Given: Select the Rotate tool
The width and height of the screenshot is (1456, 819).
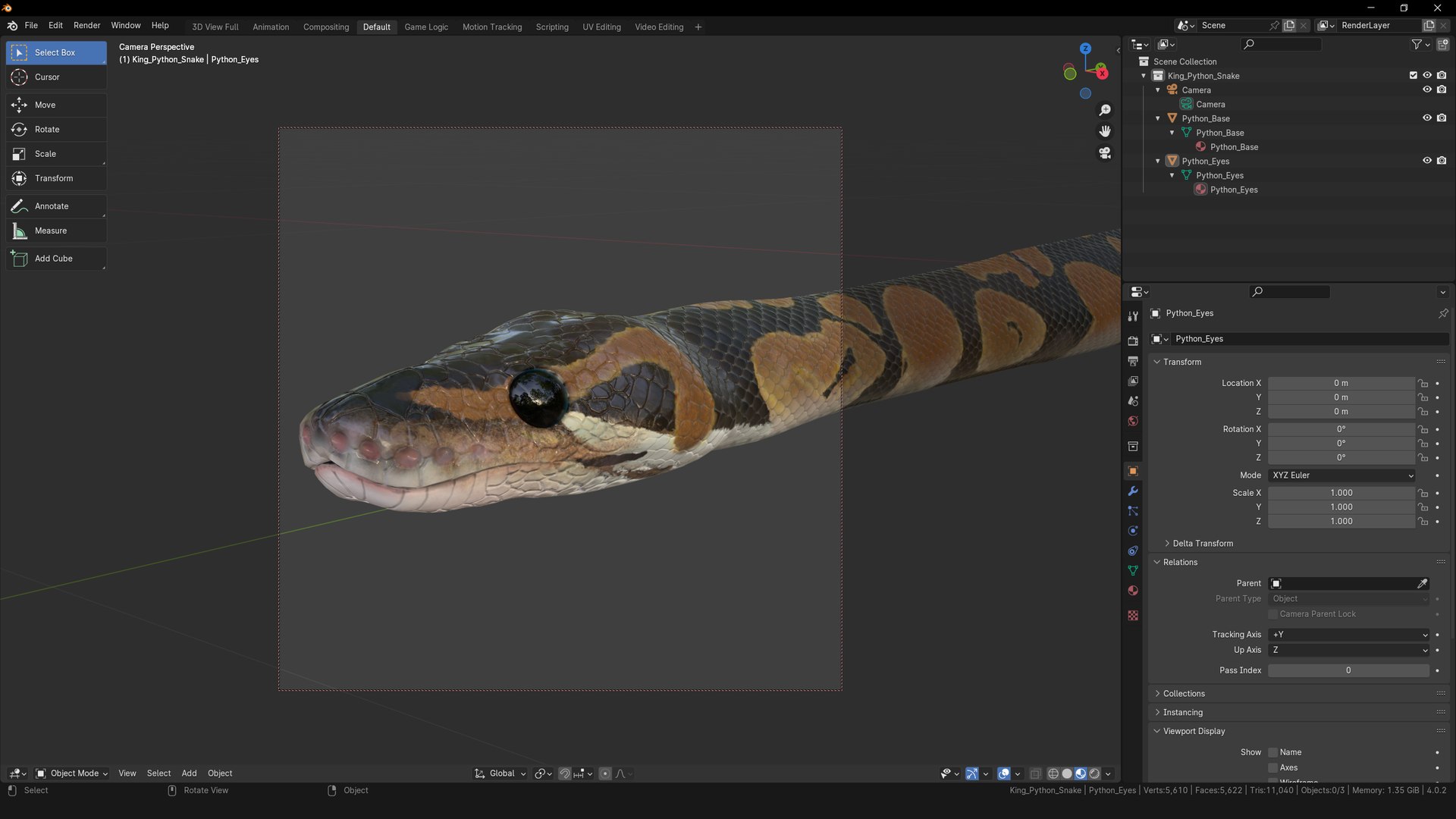Looking at the screenshot, I should 47,130.
